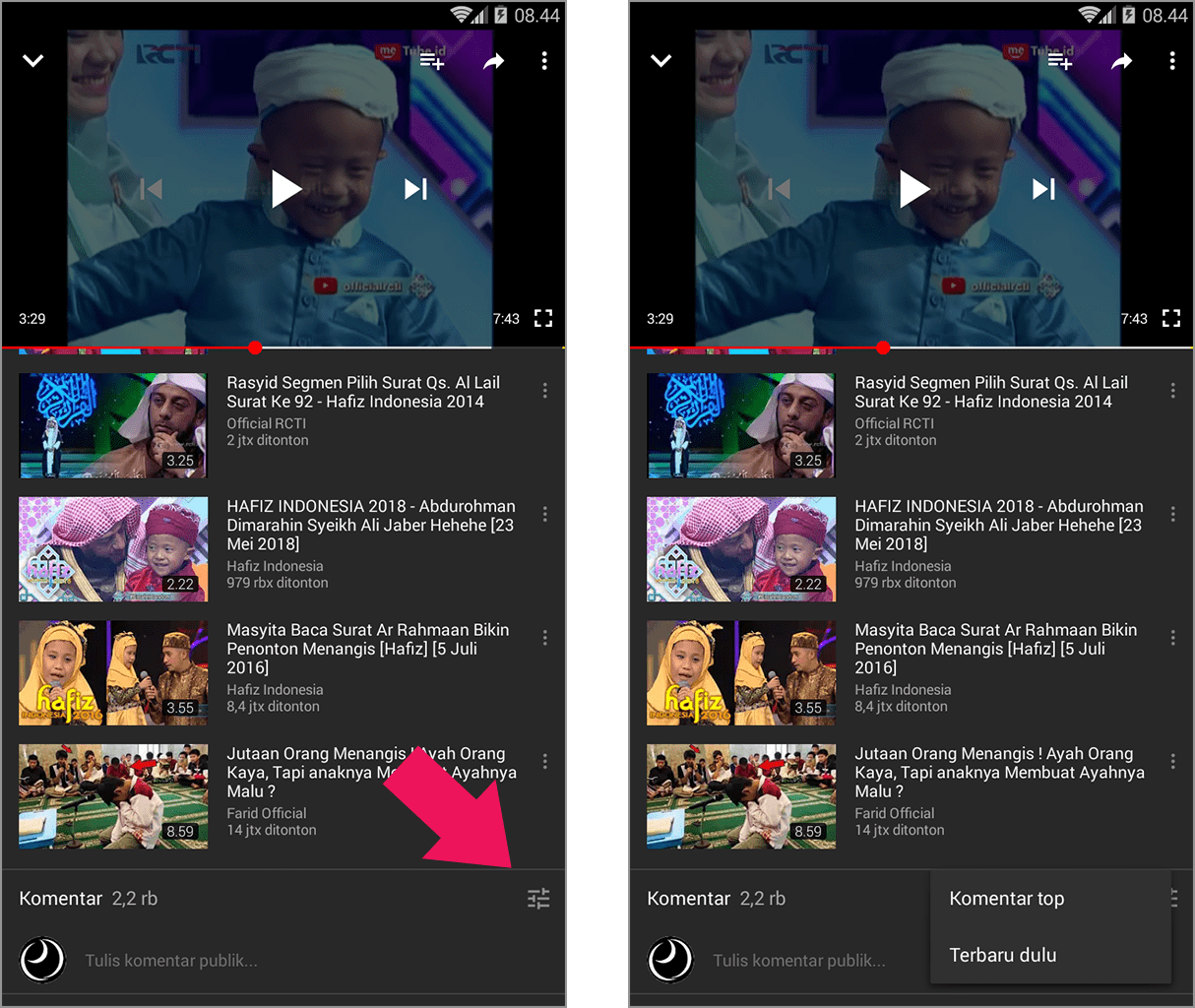
Task: Open Masyita 3.55 thumbnail in right screenshot
Action: click(741, 672)
